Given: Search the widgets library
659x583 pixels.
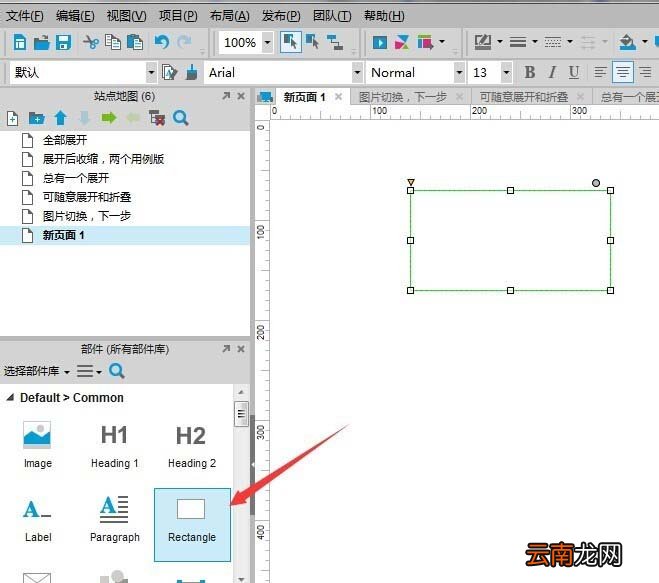Looking at the screenshot, I should click(x=116, y=371).
